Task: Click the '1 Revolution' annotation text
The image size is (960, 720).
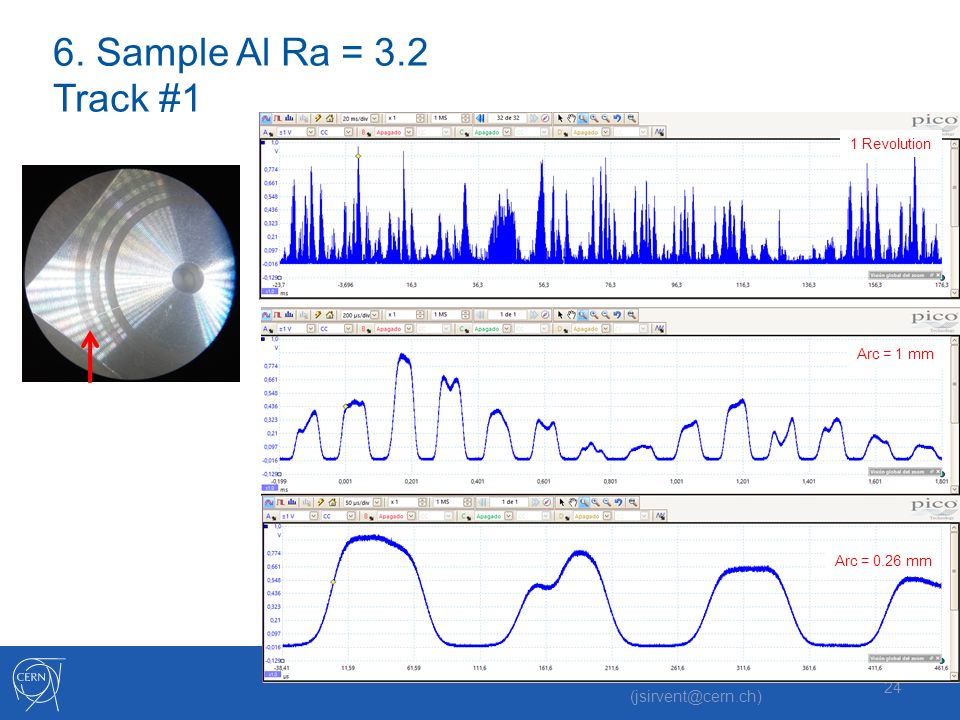Action: 890,144
